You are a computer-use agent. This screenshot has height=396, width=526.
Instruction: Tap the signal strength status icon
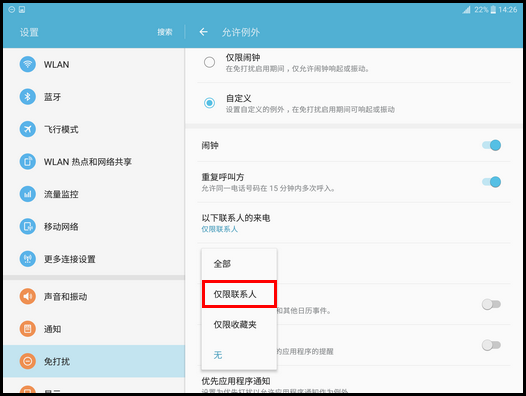coord(466,10)
